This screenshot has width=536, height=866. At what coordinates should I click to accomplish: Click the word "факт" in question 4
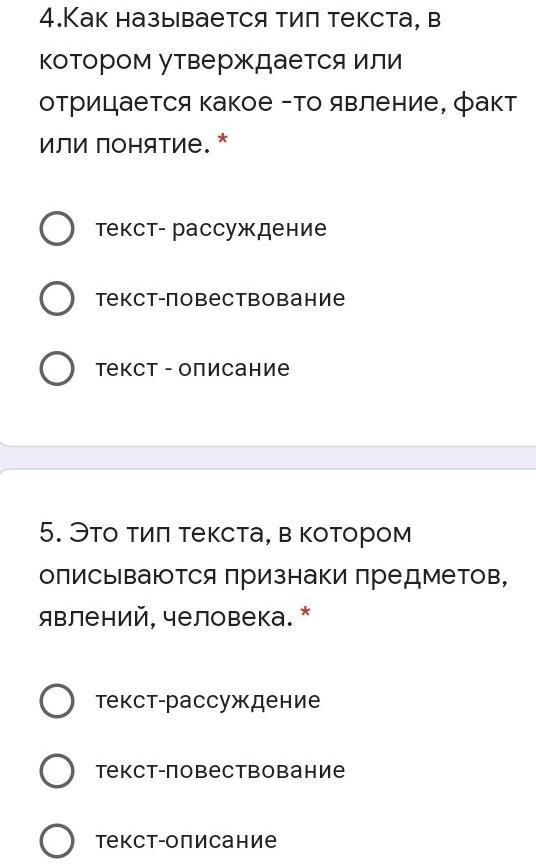pyautogui.click(x=485, y=103)
